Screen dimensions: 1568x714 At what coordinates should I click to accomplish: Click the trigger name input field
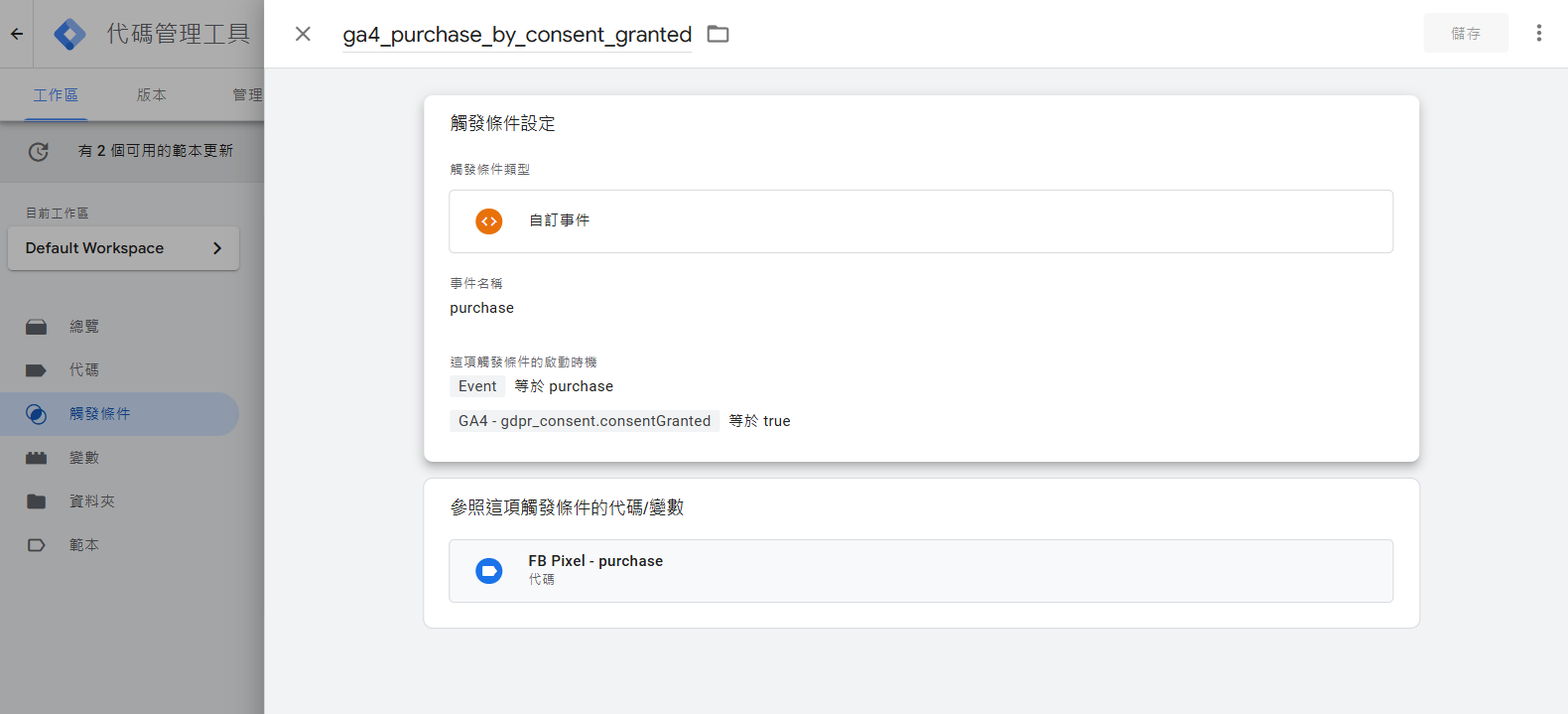516,34
